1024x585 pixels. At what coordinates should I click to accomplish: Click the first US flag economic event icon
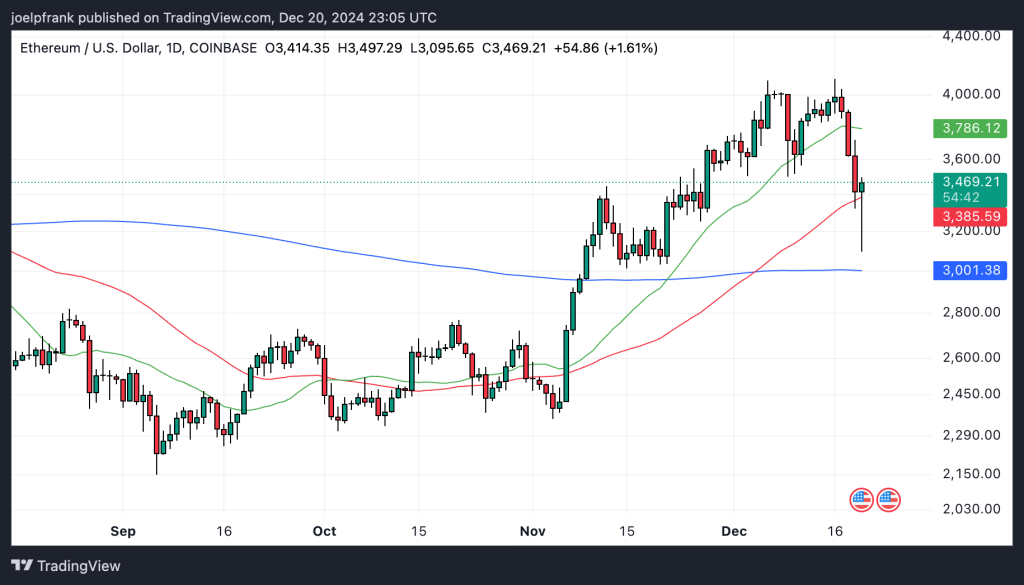pos(862,500)
